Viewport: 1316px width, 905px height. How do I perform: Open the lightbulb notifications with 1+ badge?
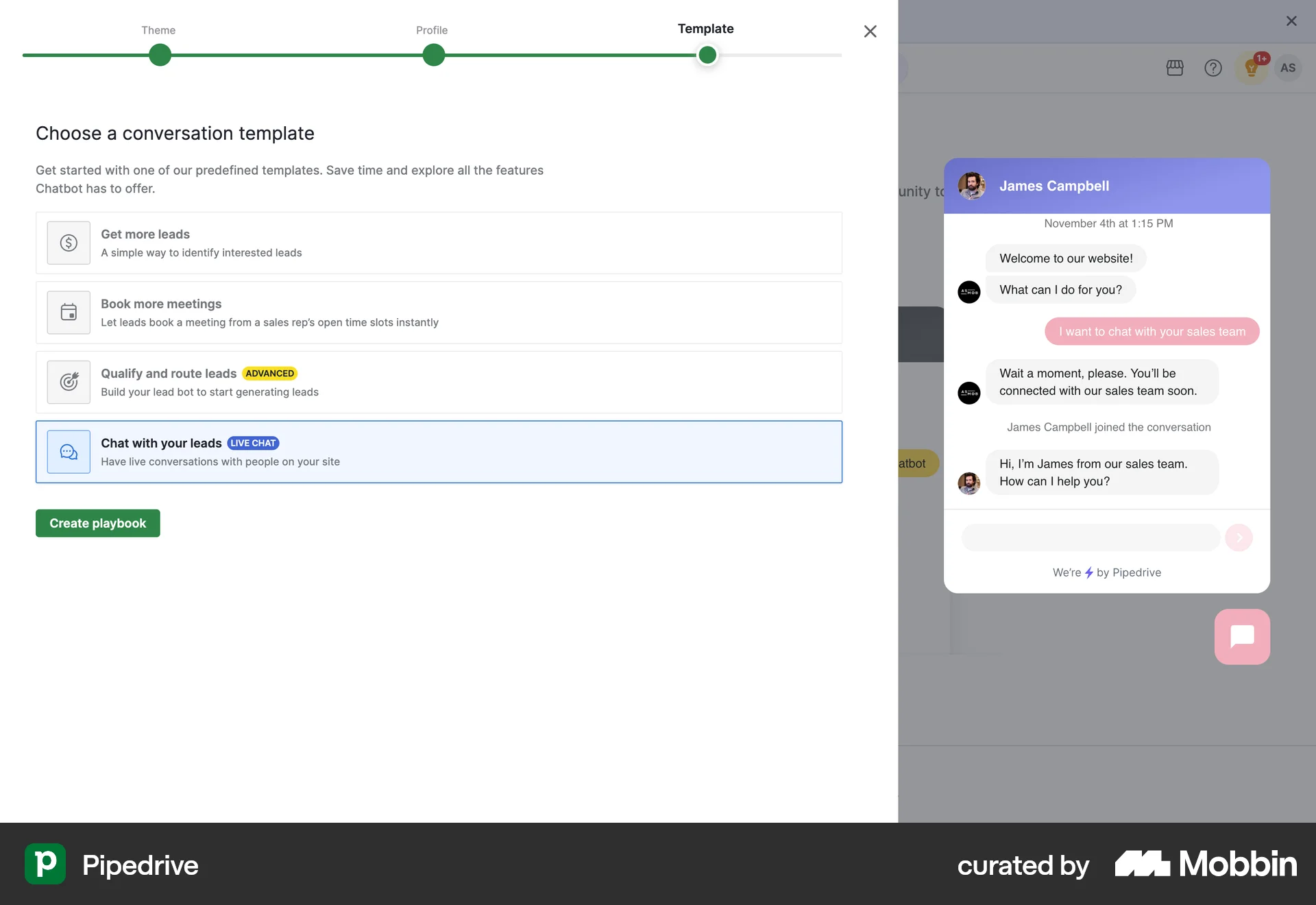point(1251,68)
